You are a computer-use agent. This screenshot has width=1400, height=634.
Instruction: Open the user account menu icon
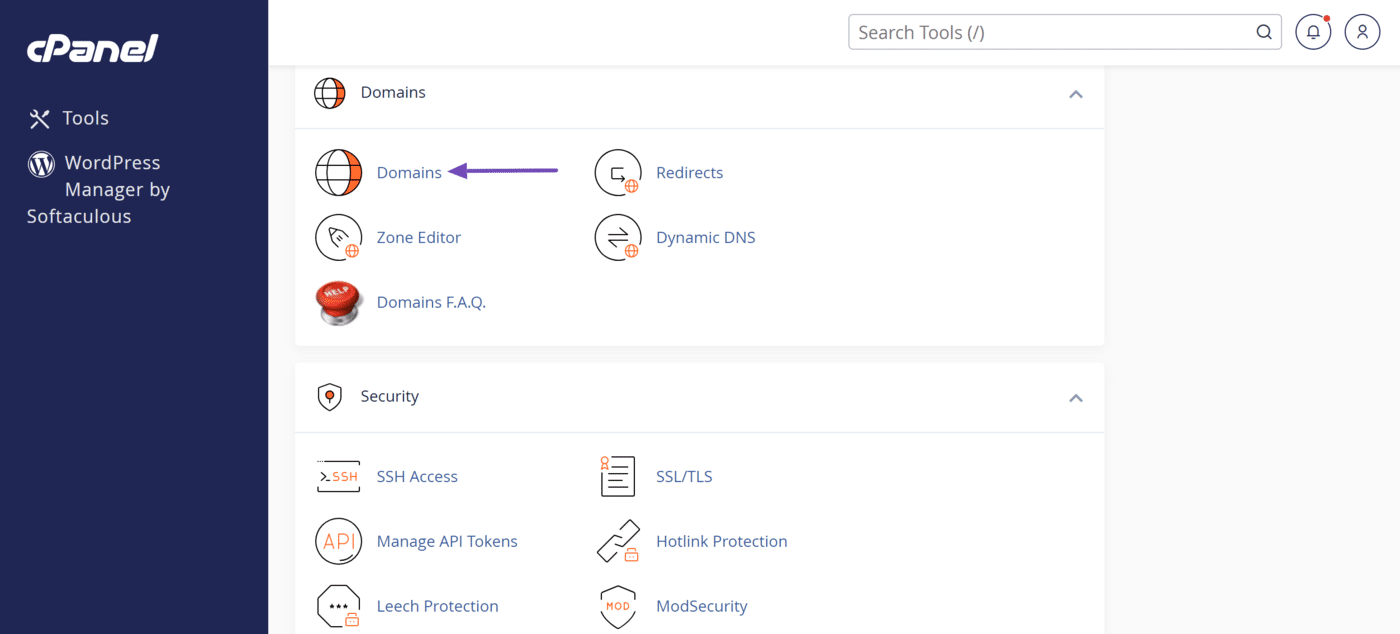pos(1362,33)
